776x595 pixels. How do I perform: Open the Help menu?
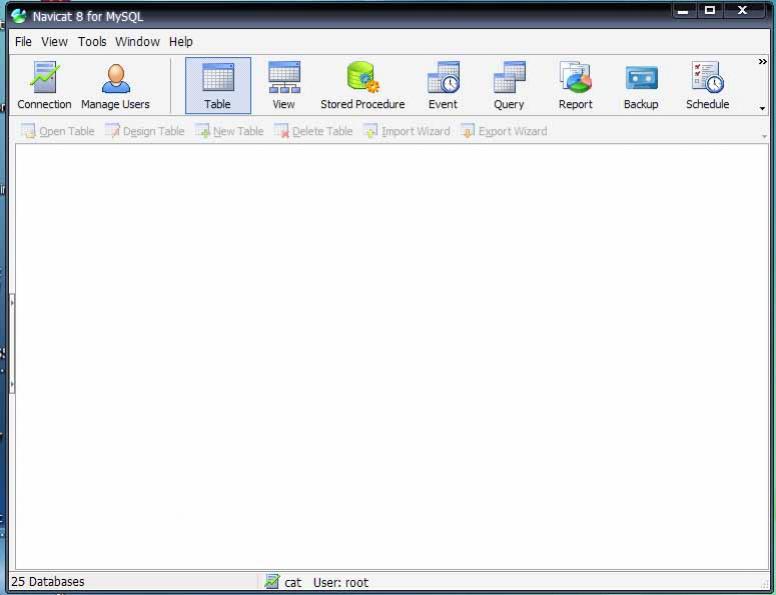pyautogui.click(x=181, y=42)
